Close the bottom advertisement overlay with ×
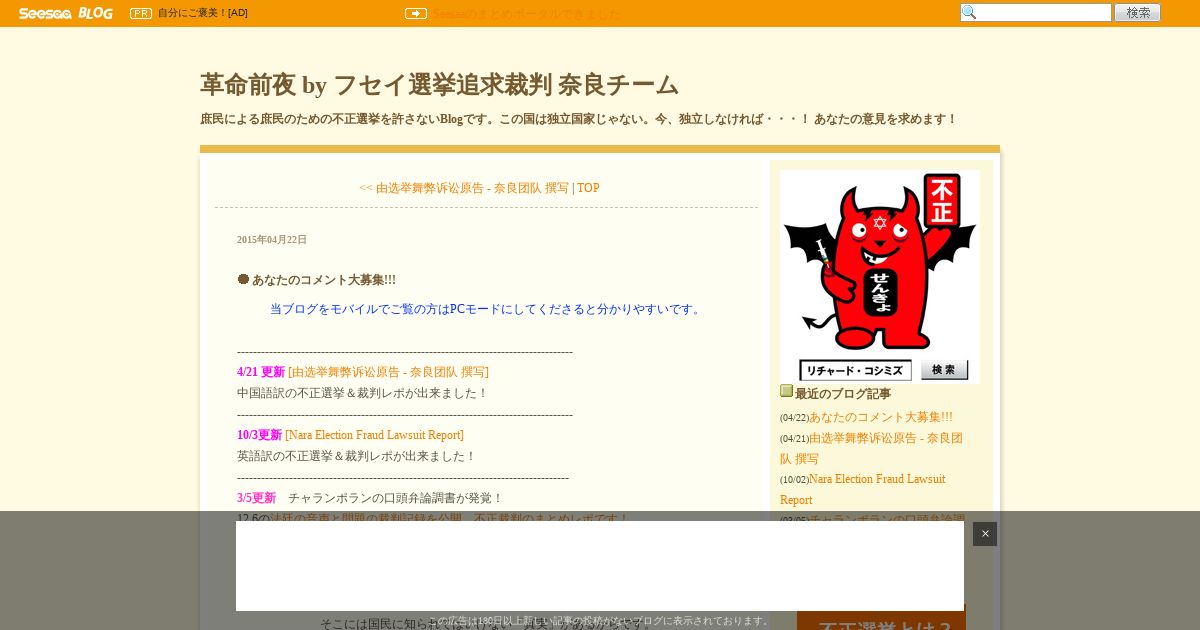Image resolution: width=1200 pixels, height=630 pixels. pos(985,534)
